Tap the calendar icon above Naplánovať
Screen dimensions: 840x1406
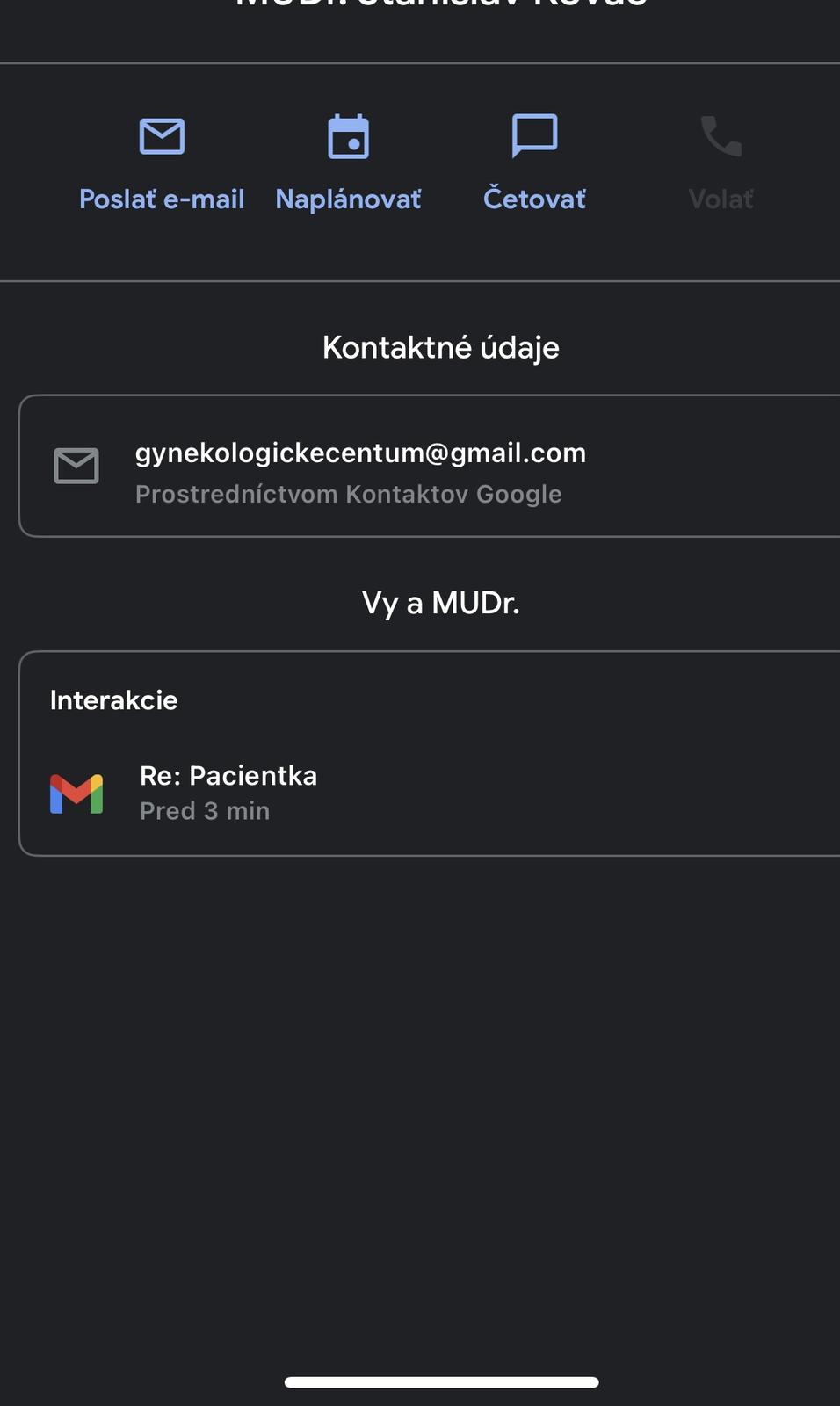coord(348,136)
